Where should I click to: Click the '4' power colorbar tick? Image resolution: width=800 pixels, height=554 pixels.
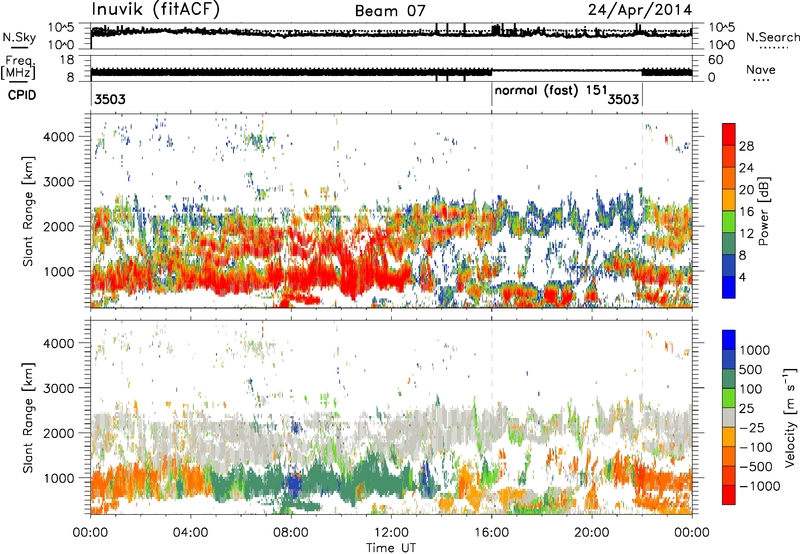pos(742,278)
